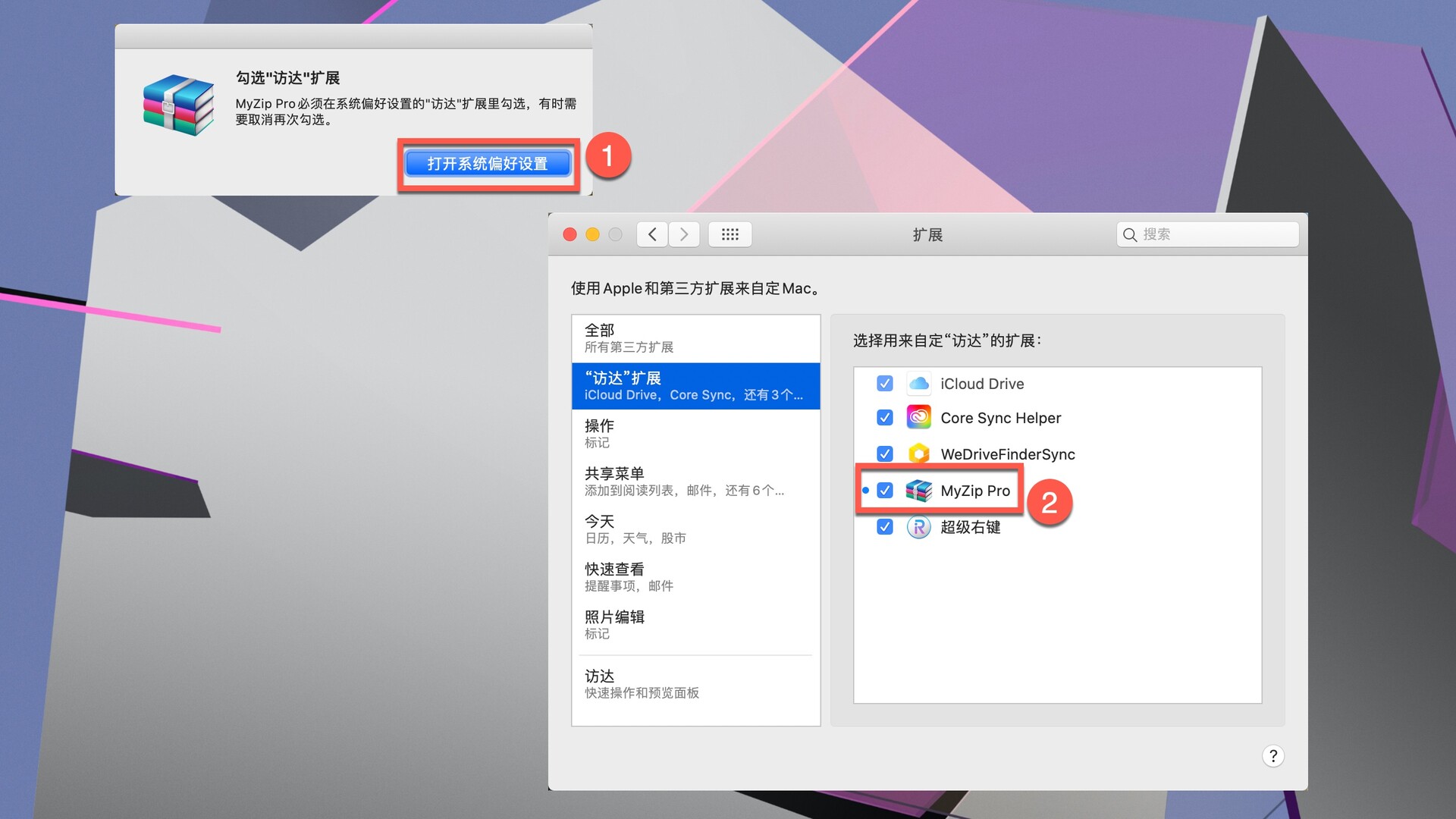The height and width of the screenshot is (819, 1456).
Task: Disable the 超级右键 checkbox
Action: 885,527
